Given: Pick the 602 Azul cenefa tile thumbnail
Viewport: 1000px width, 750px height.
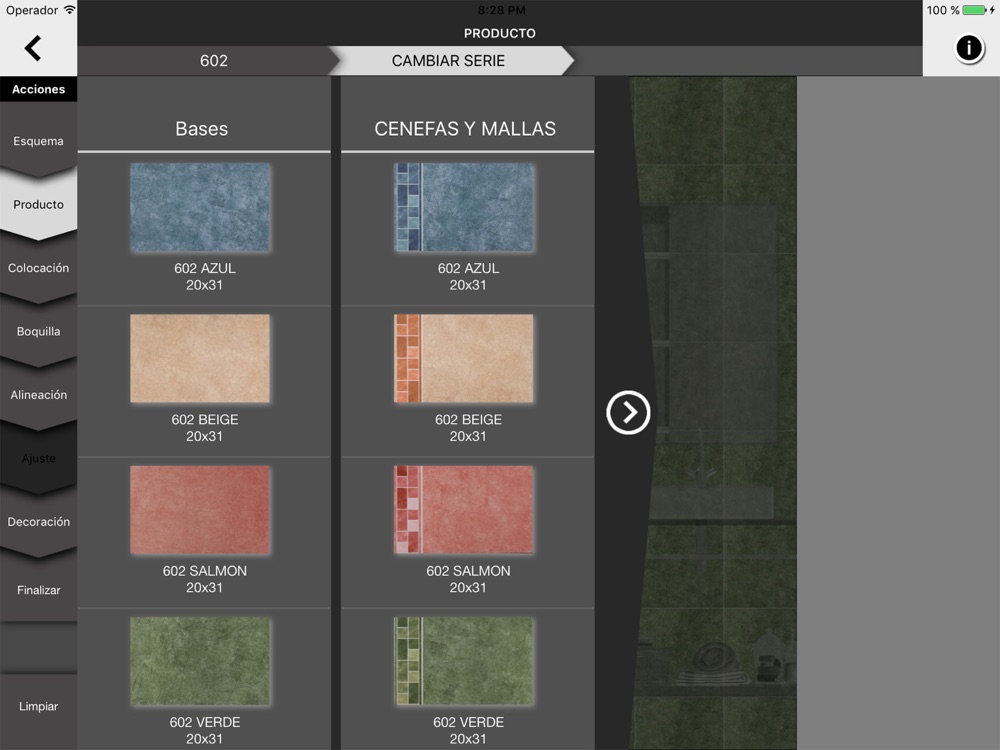Looking at the screenshot, I should pyautogui.click(x=464, y=207).
